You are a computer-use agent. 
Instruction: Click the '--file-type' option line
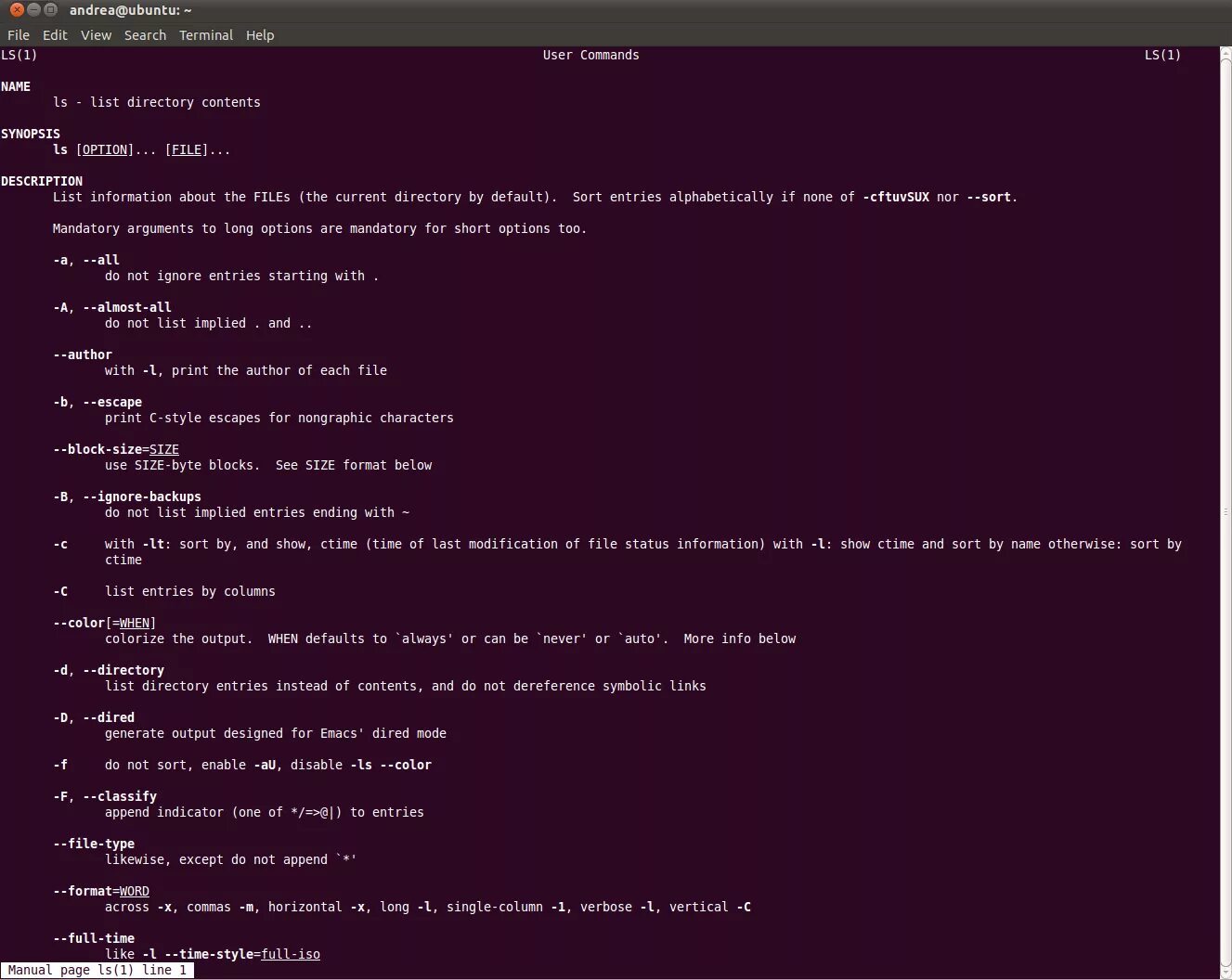[94, 844]
